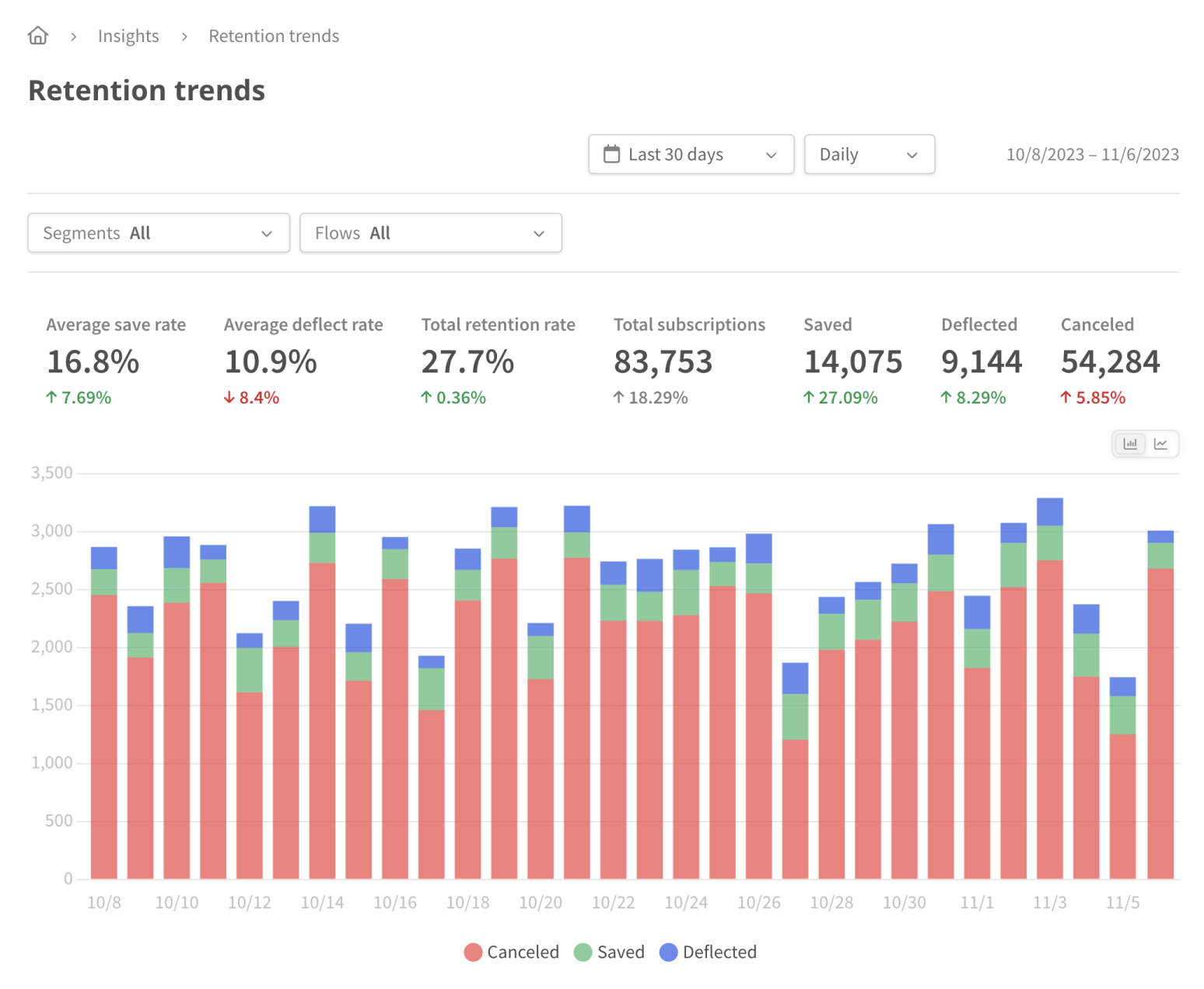This screenshot has width=1204, height=989.
Task: Click the calendar icon in the date selector
Action: [x=612, y=154]
